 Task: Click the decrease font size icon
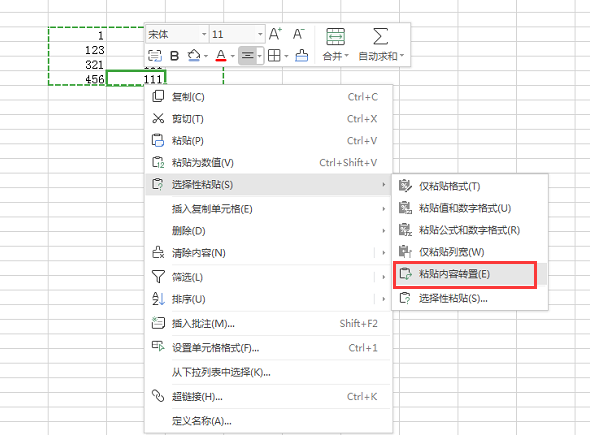click(x=299, y=34)
